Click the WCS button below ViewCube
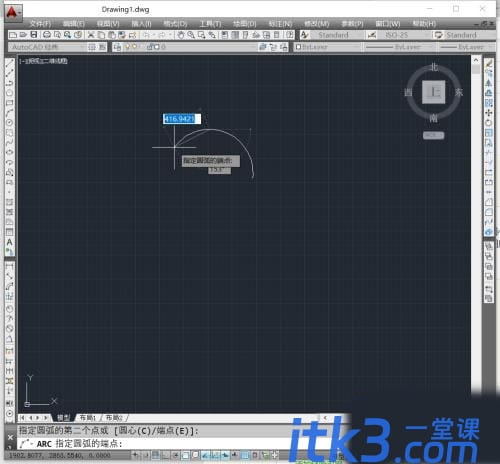 [433, 135]
